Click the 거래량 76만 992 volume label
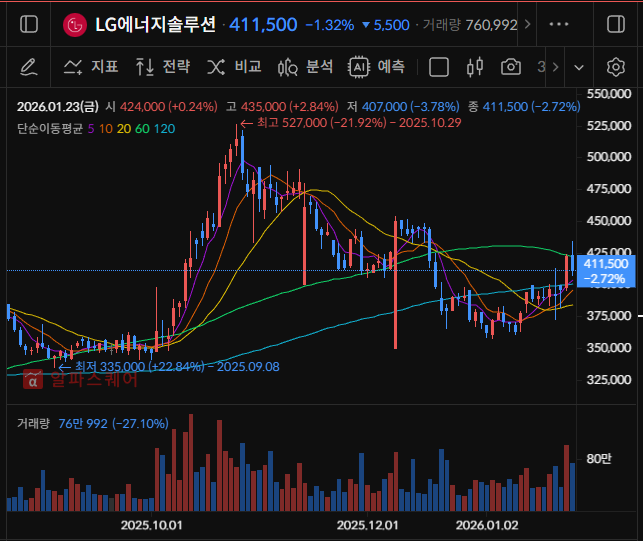643x541 pixels. [93, 423]
